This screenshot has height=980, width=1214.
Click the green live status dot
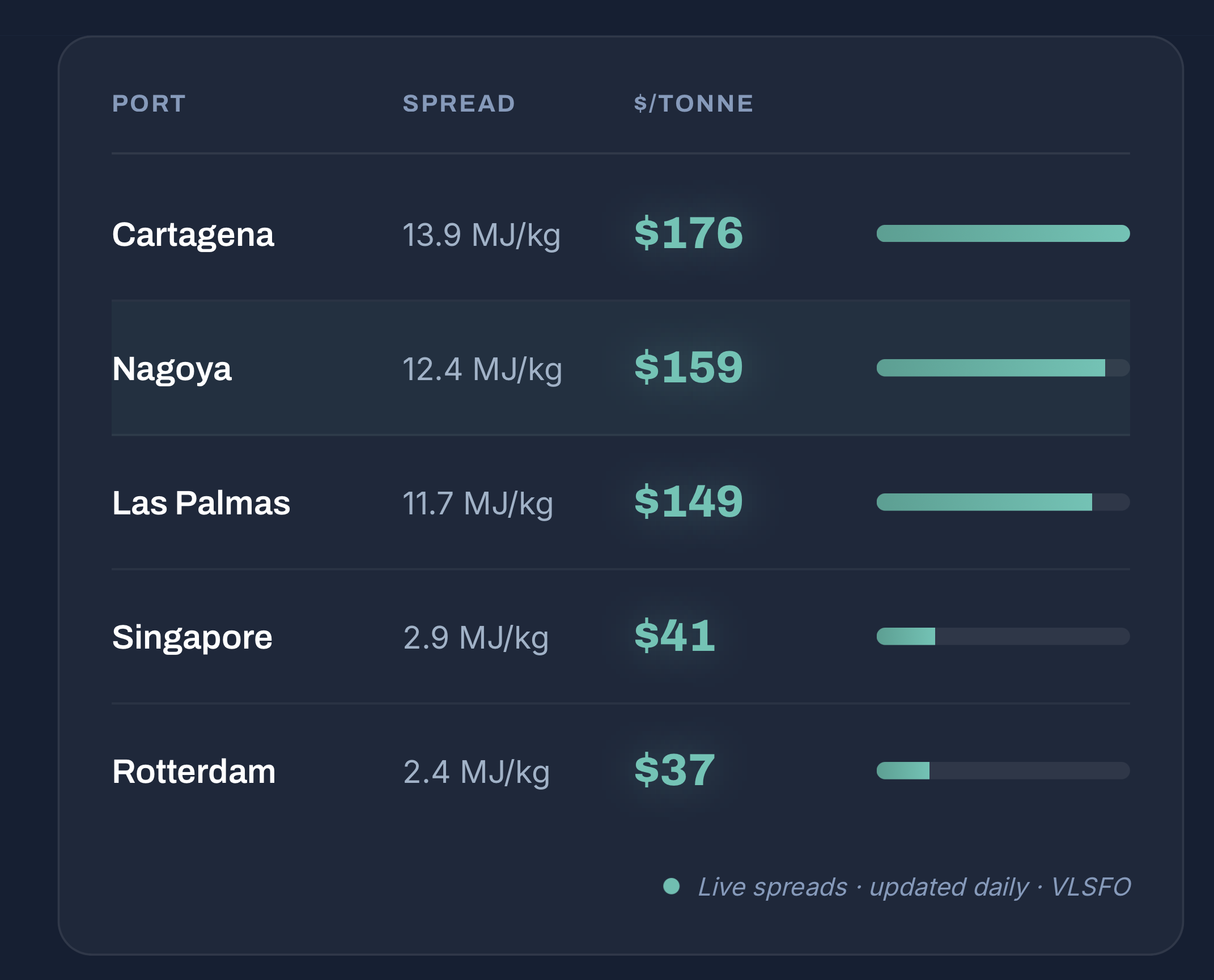click(672, 886)
